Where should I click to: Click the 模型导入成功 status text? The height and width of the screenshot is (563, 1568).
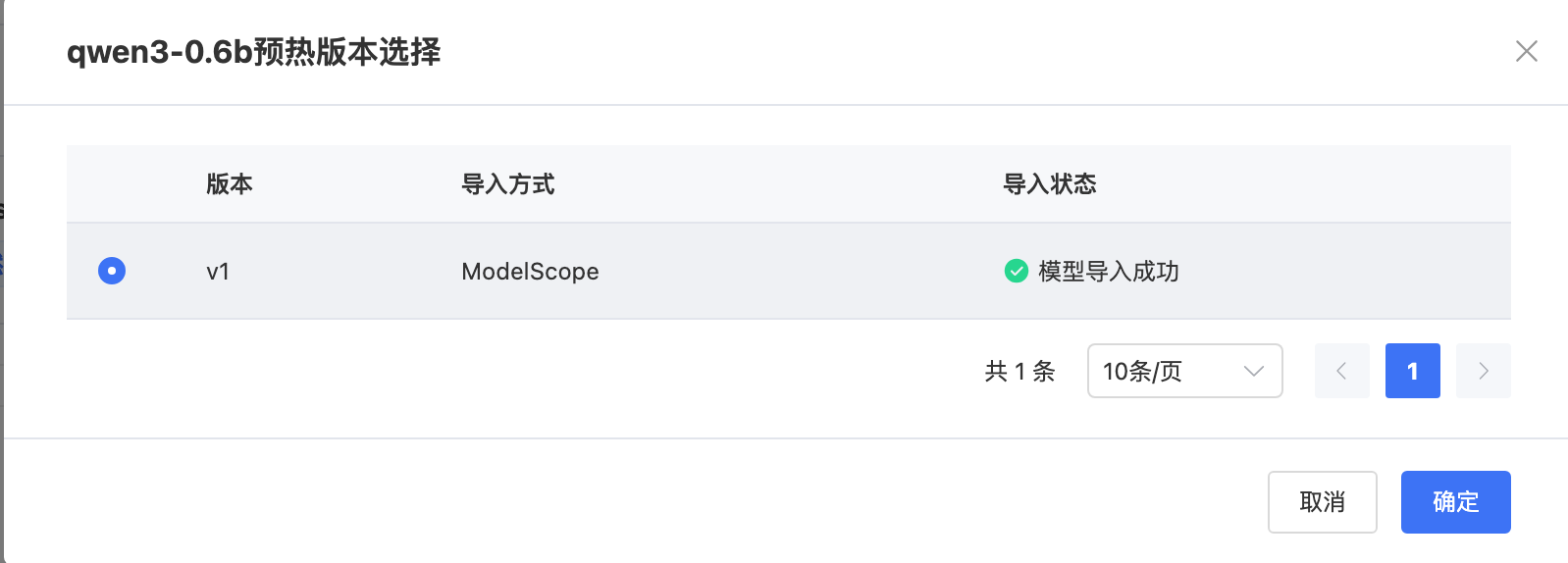(1109, 272)
